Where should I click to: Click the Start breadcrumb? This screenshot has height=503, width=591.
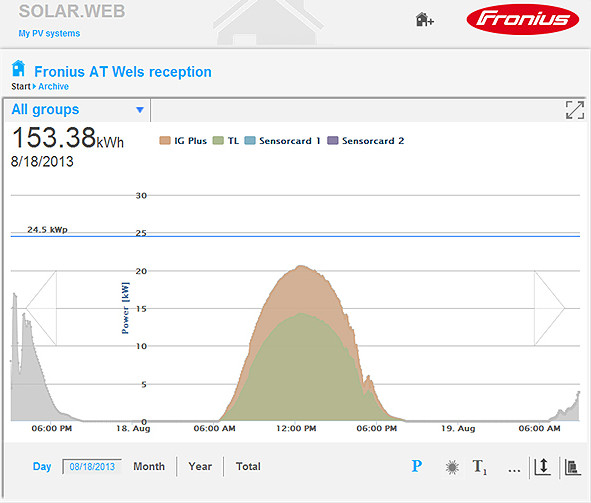[21, 87]
